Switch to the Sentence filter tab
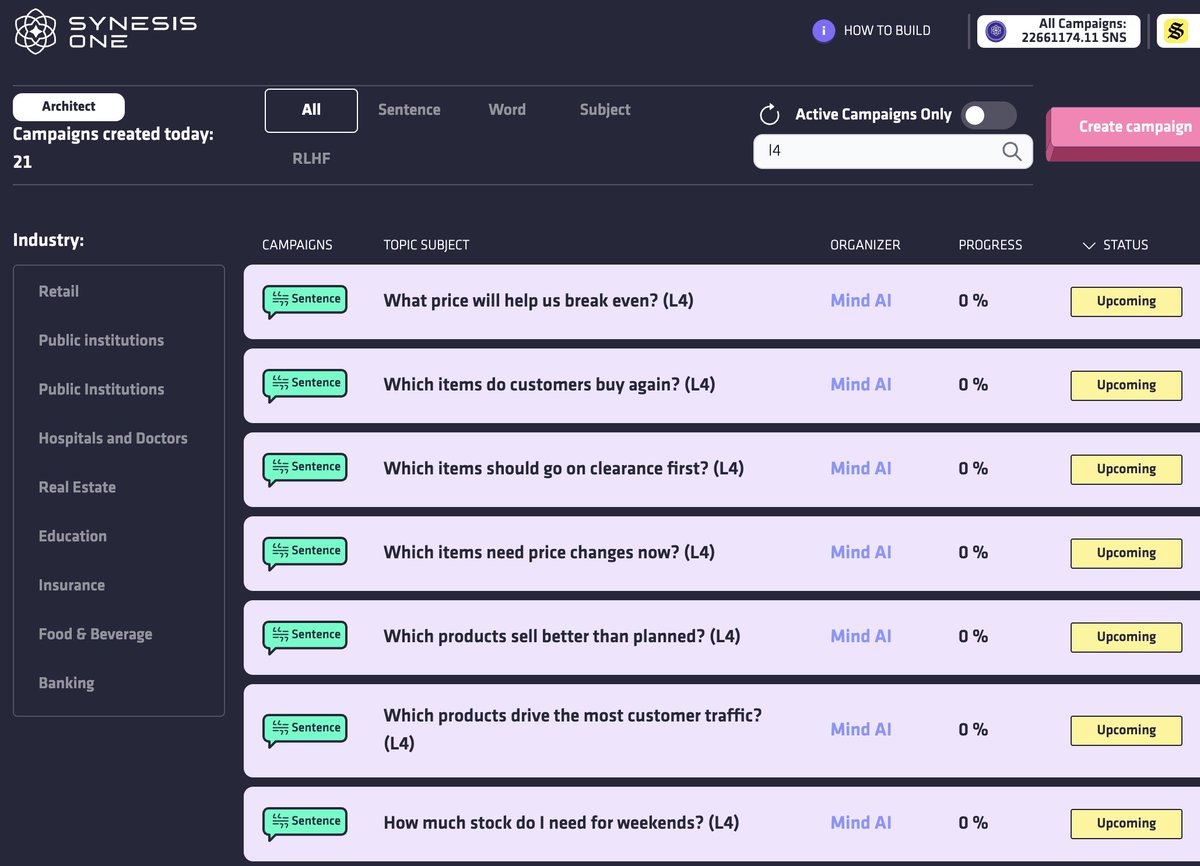 (x=409, y=110)
